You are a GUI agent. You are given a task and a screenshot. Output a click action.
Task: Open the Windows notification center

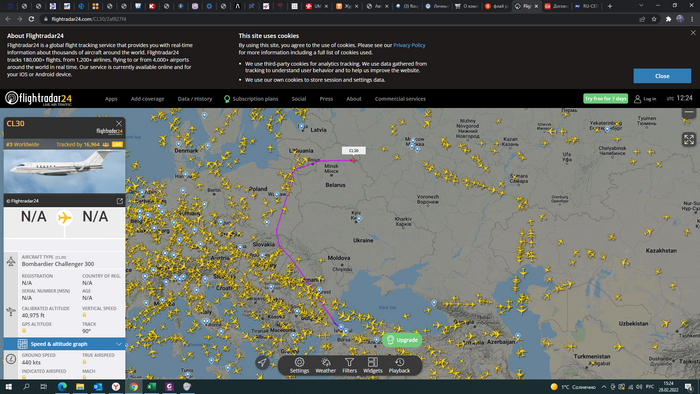(x=689, y=387)
